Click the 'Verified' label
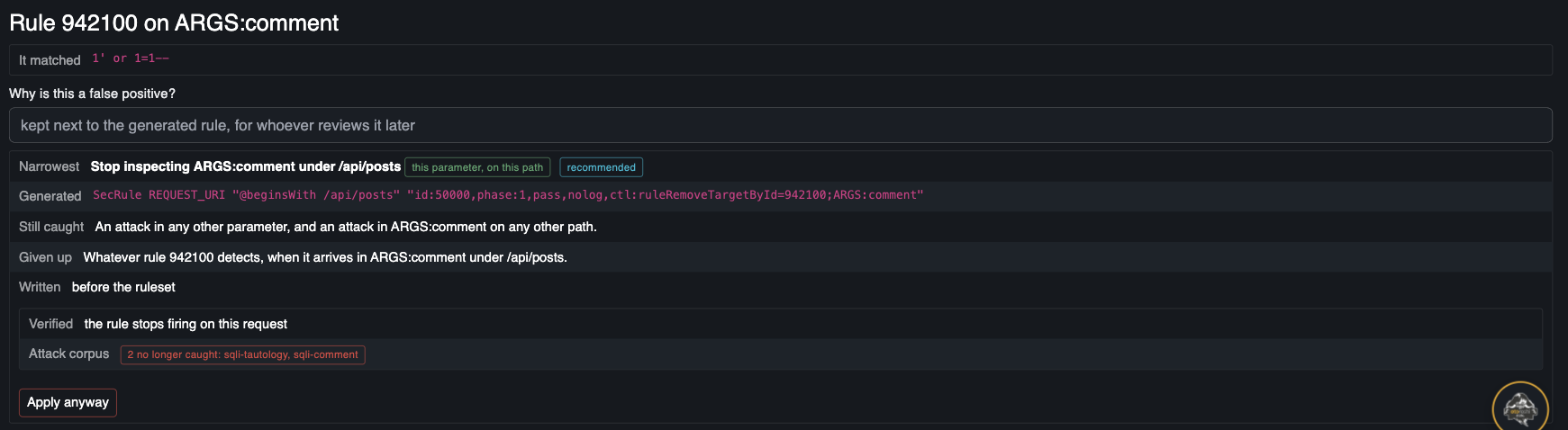 point(51,324)
